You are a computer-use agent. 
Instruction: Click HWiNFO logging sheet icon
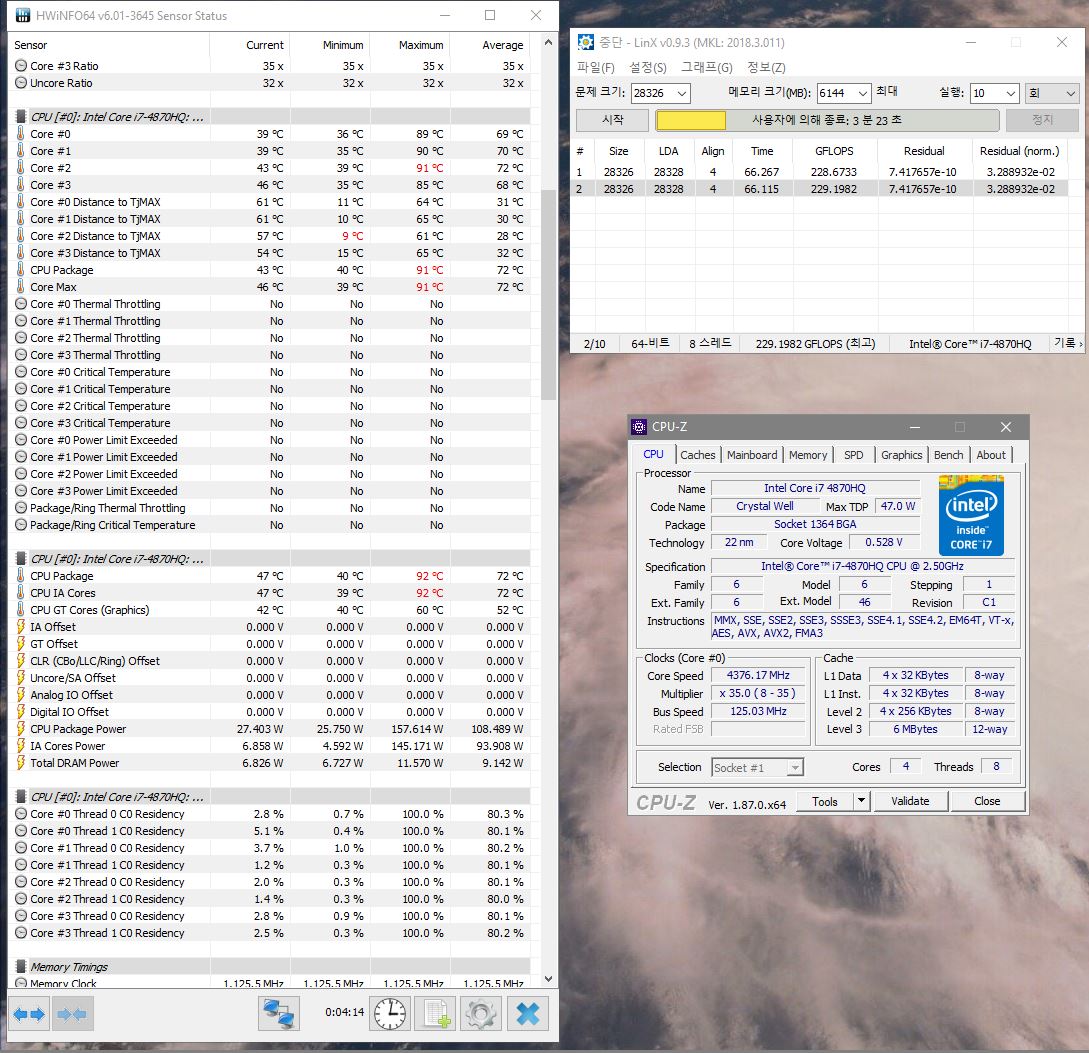436,1014
